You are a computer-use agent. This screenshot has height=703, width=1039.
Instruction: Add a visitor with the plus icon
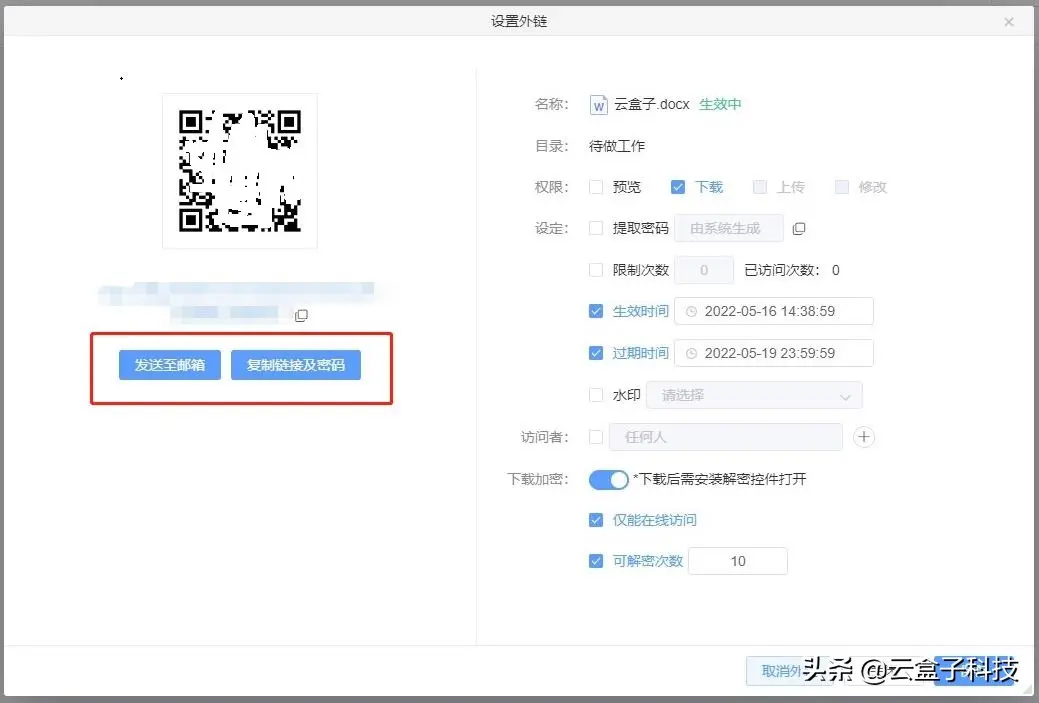(863, 437)
